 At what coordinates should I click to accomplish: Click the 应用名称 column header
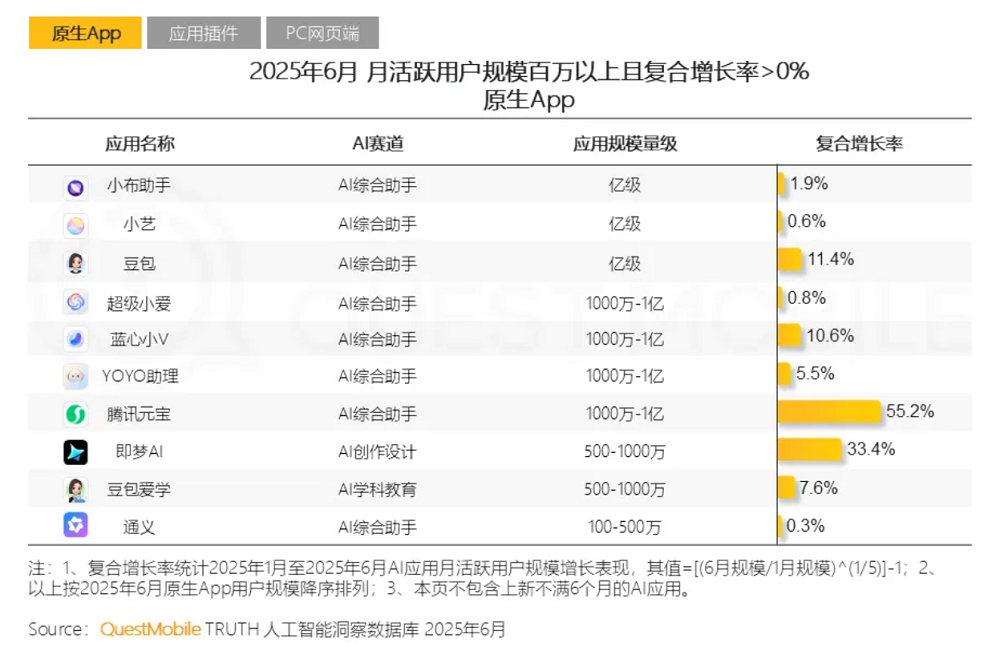[x=140, y=144]
